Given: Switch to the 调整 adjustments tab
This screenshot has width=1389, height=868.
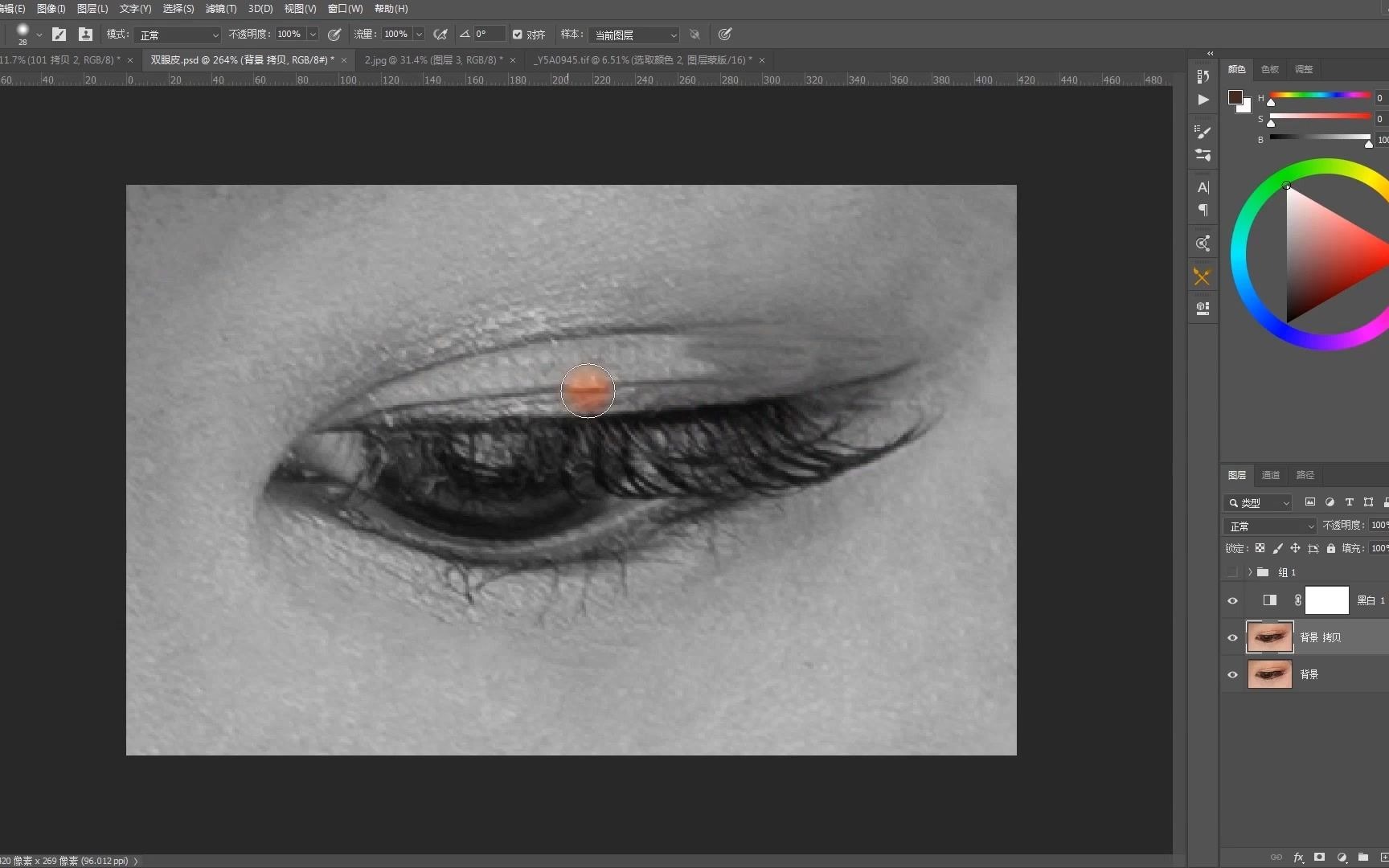Looking at the screenshot, I should (1304, 69).
